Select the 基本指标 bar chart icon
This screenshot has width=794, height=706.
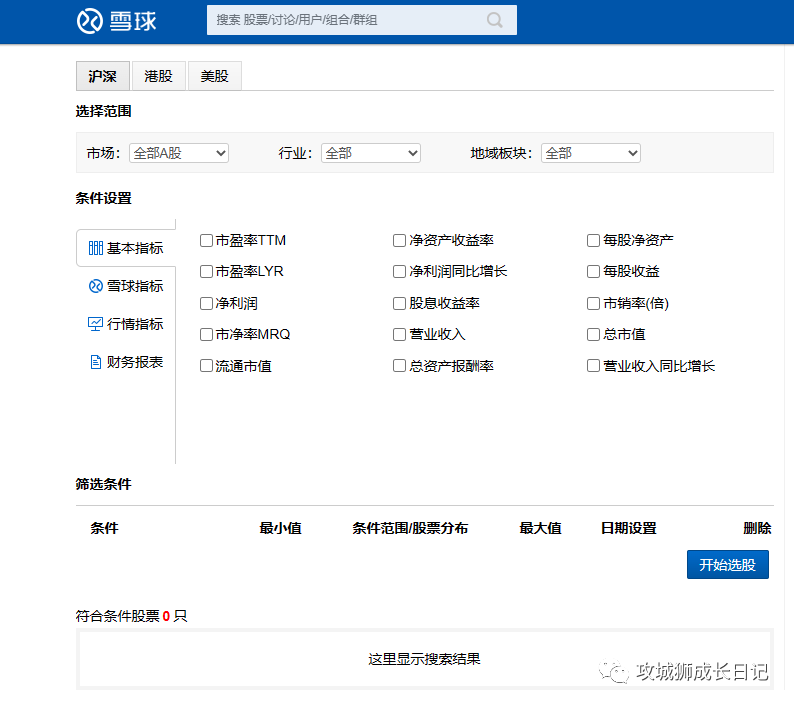pyautogui.click(x=96, y=248)
